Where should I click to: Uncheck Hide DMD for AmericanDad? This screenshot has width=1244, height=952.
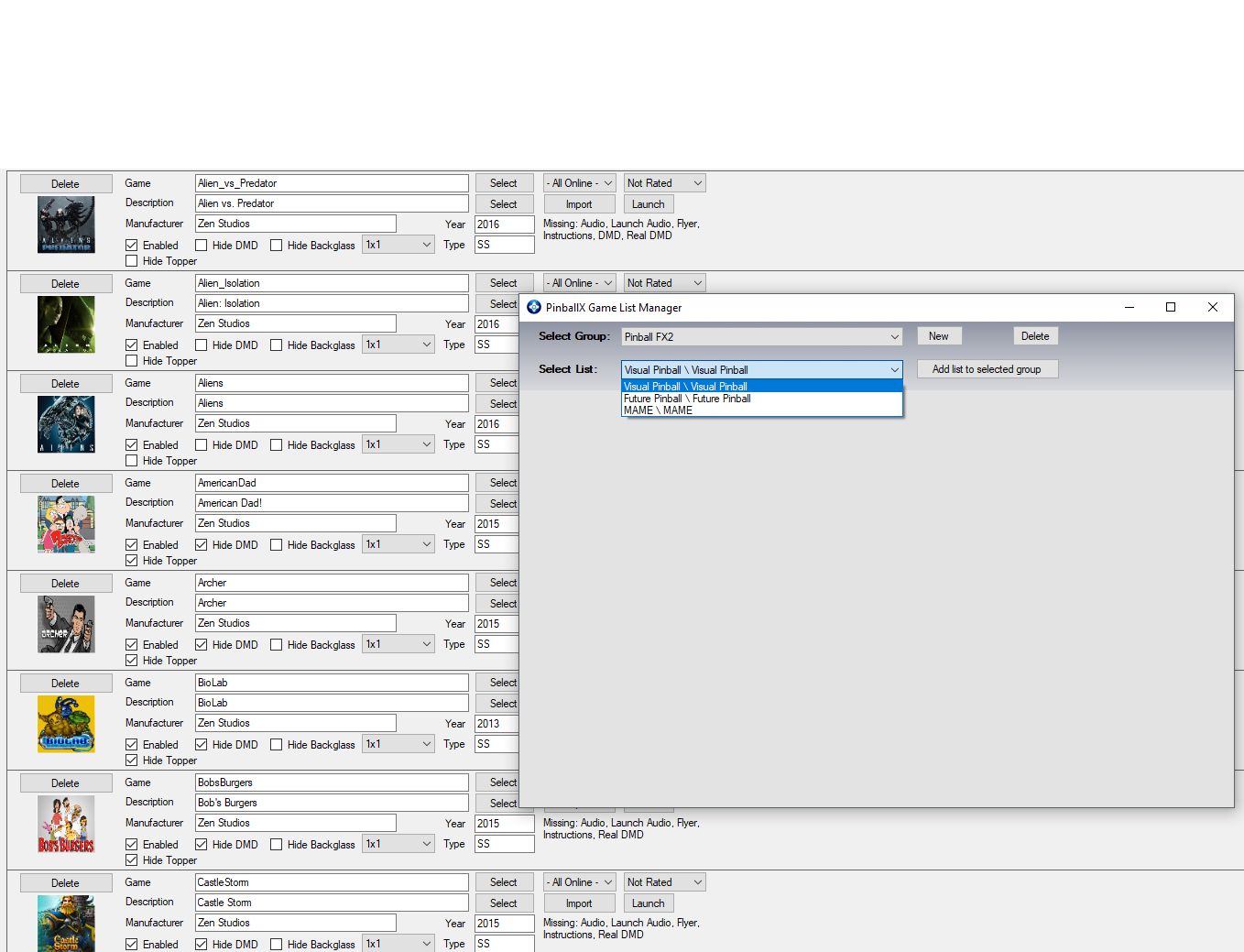pos(202,545)
